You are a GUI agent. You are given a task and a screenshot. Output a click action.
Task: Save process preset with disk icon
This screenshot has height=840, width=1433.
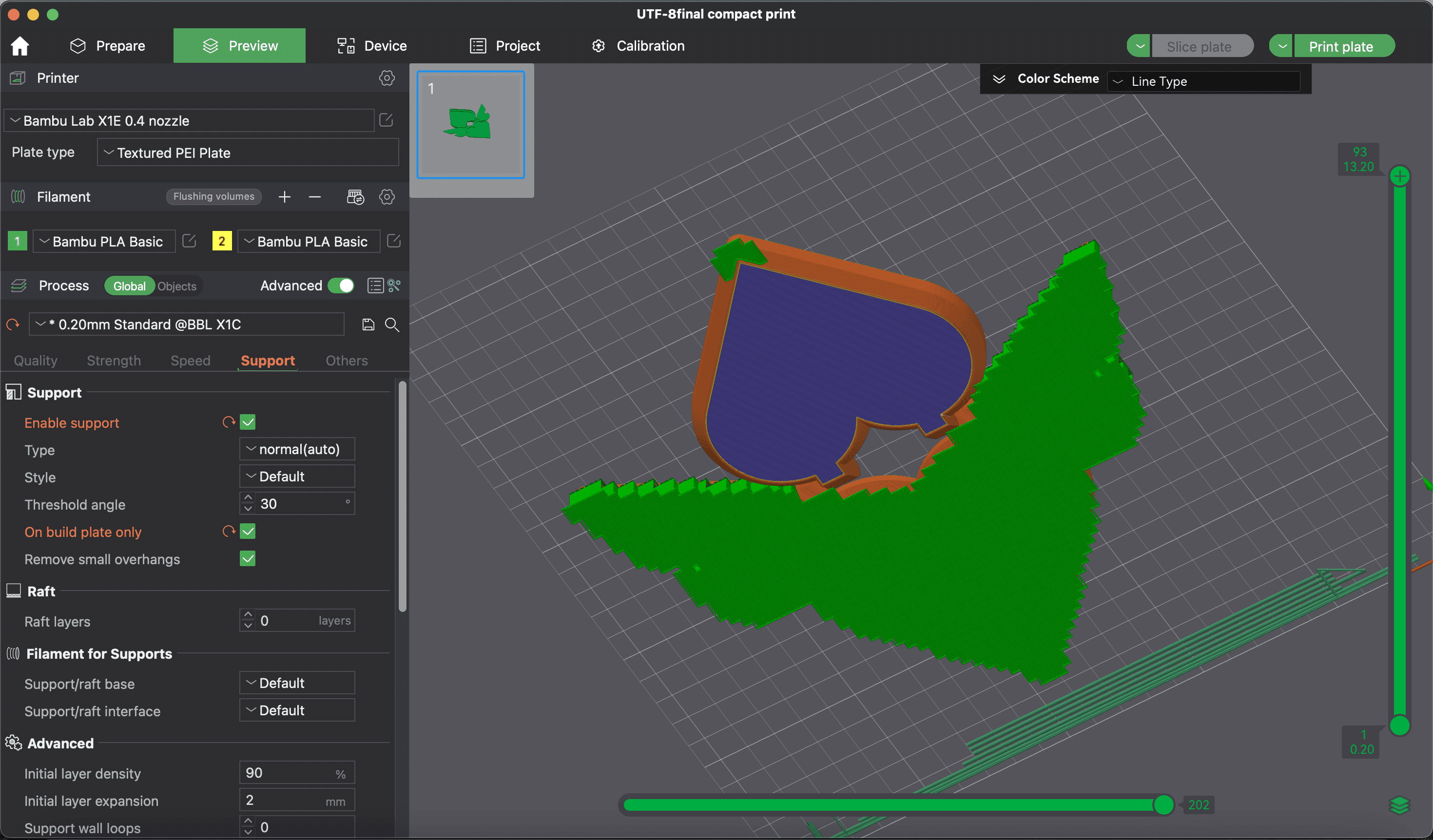click(x=368, y=325)
